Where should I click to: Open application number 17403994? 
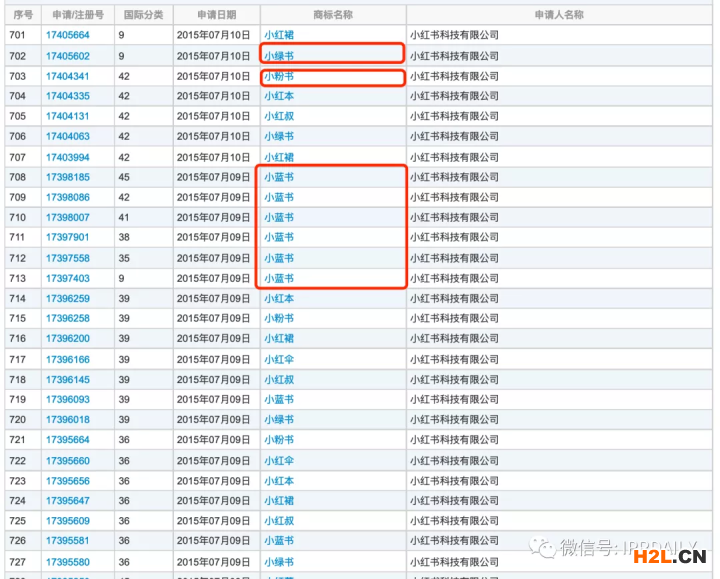point(68,157)
